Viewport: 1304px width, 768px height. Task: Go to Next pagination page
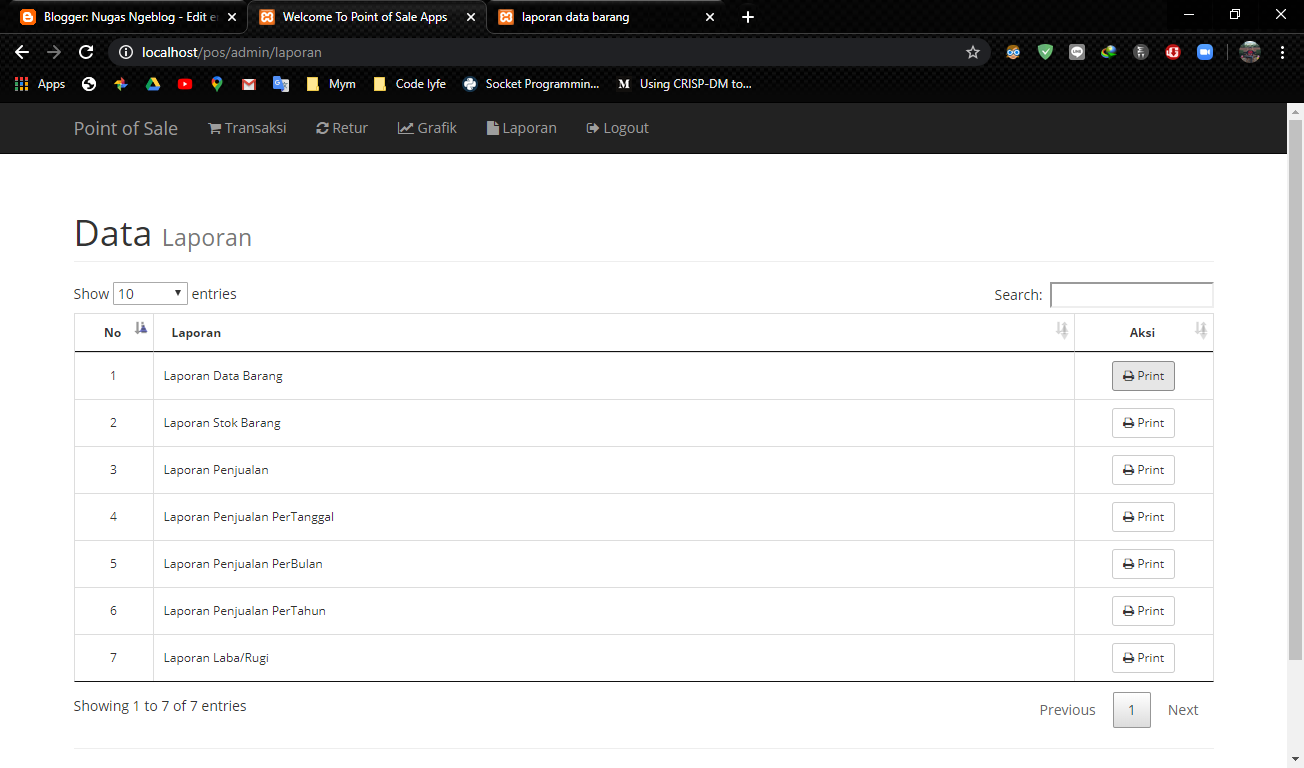point(1183,710)
